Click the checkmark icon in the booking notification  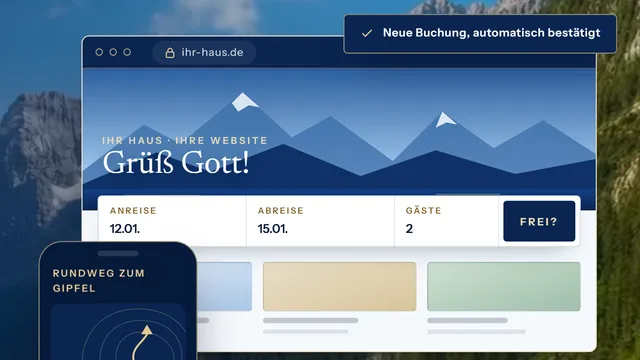[367, 33]
